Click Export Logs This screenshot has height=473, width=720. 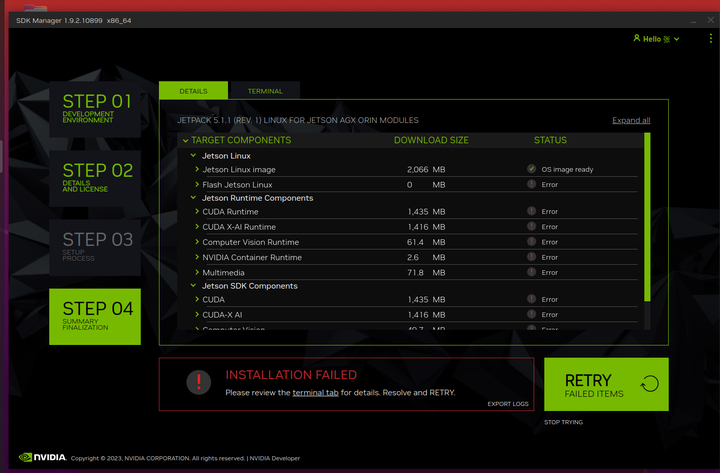[x=508, y=404]
